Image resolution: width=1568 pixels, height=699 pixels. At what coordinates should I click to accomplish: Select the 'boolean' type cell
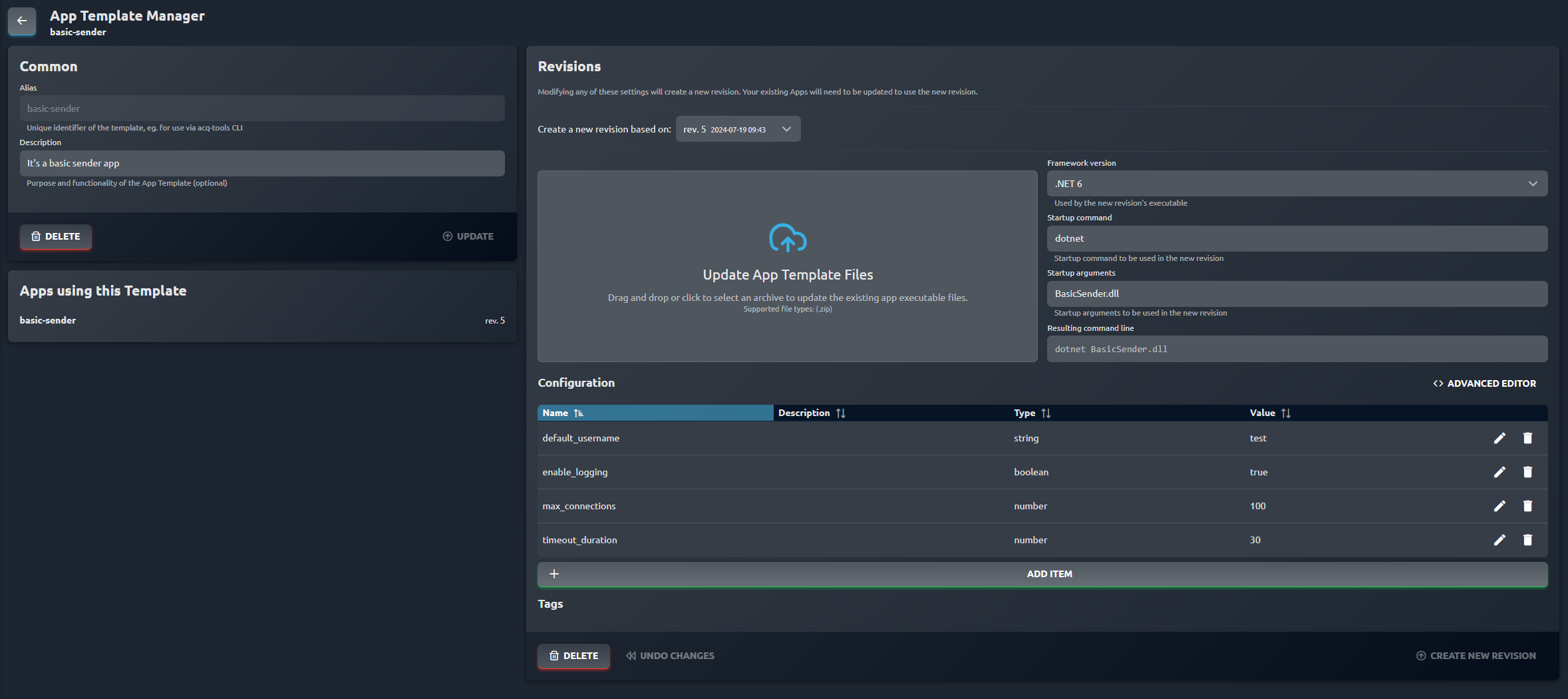pos(1031,472)
